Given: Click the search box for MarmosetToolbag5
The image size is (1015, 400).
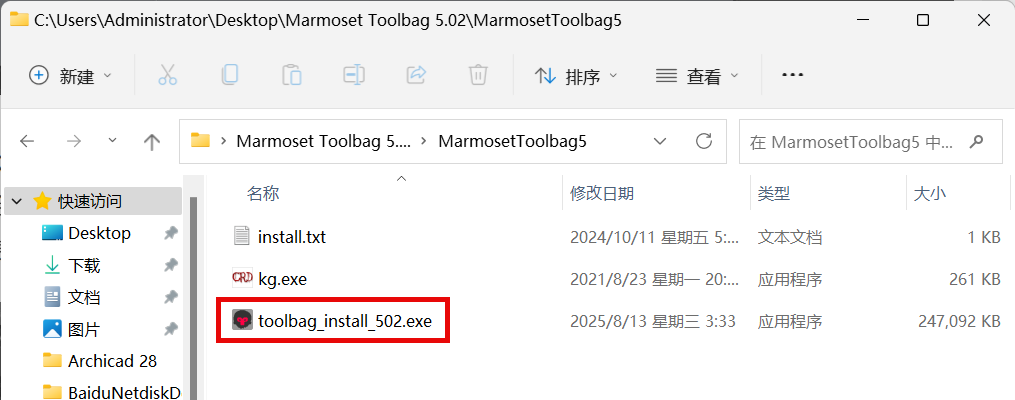Looking at the screenshot, I should click(852, 141).
